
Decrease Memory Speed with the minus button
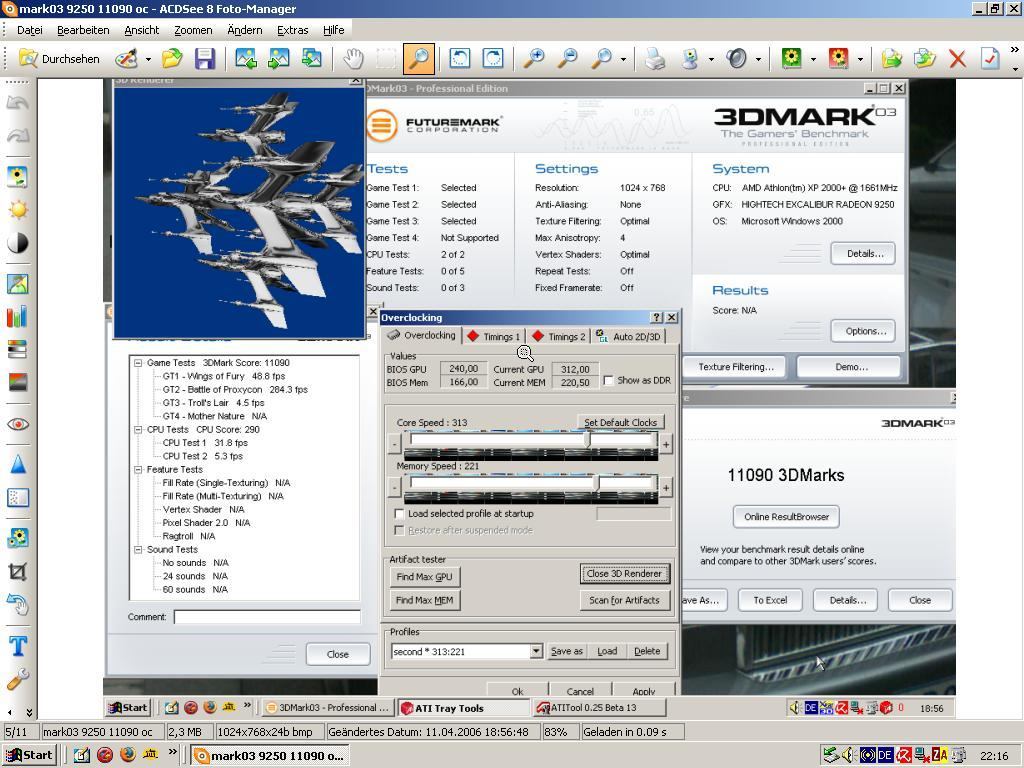tap(394, 488)
